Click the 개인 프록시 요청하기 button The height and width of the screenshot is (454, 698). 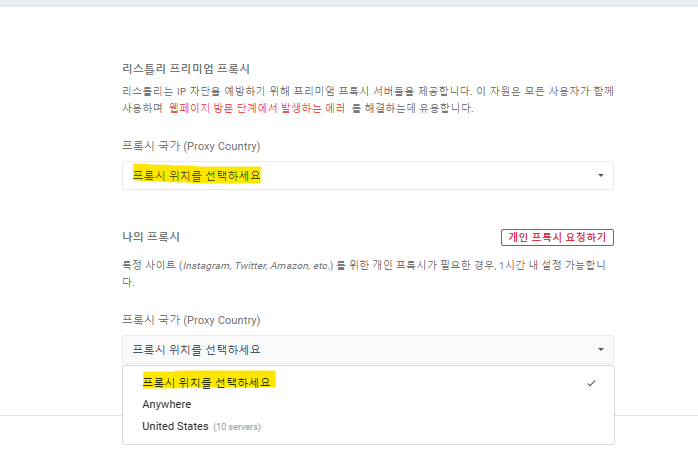click(557, 237)
